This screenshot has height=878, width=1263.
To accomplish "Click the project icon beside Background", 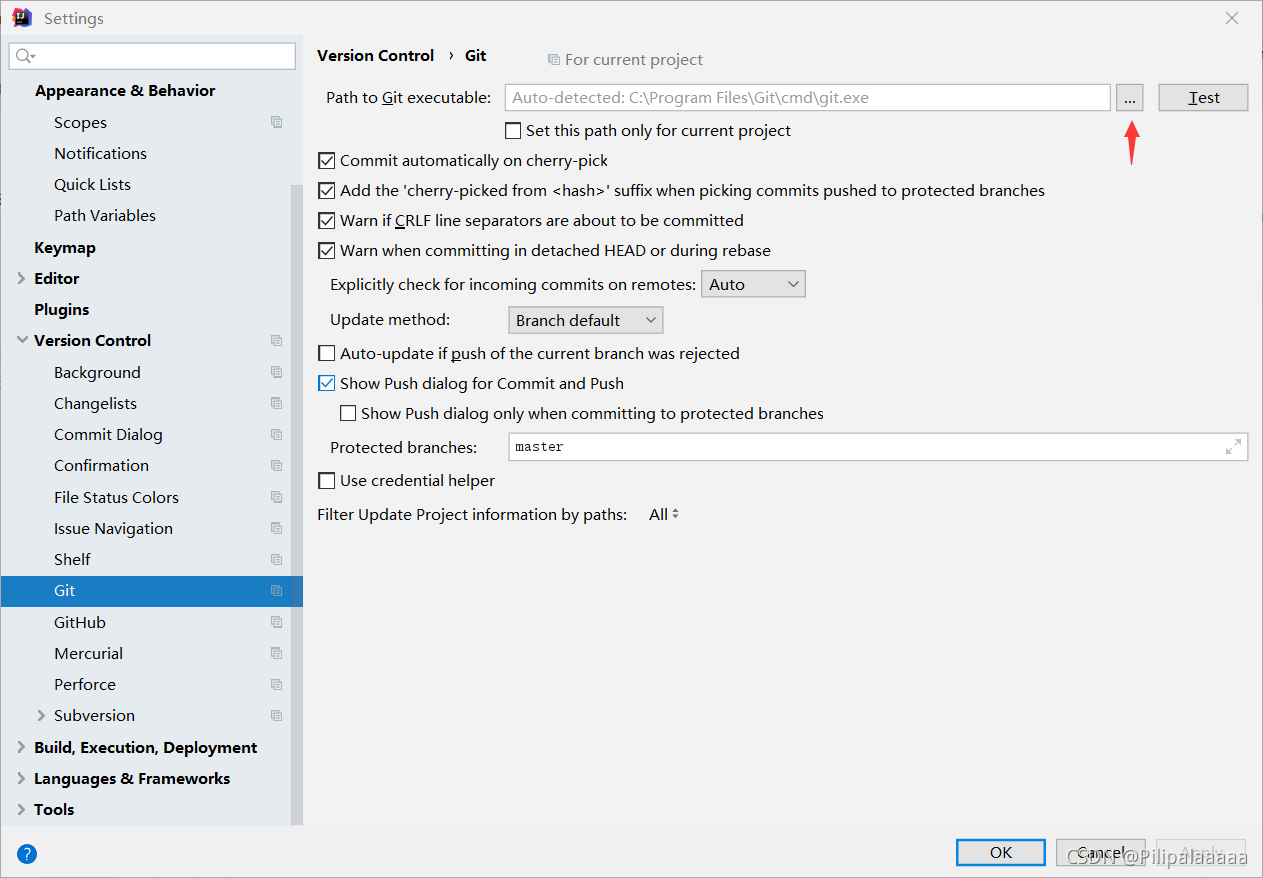I will tap(277, 372).
